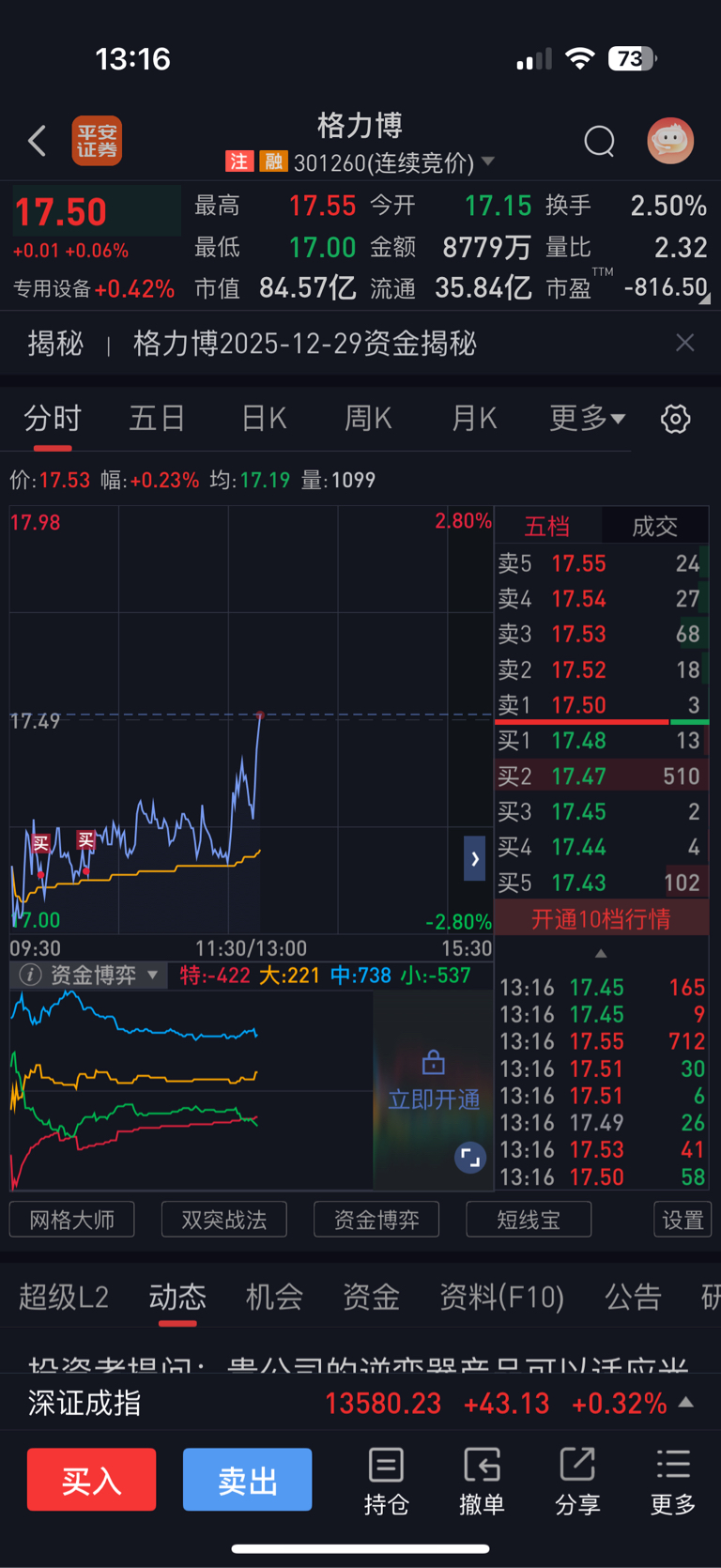Open the 公告 tab
This screenshot has width=721, height=1568.
634,1297
